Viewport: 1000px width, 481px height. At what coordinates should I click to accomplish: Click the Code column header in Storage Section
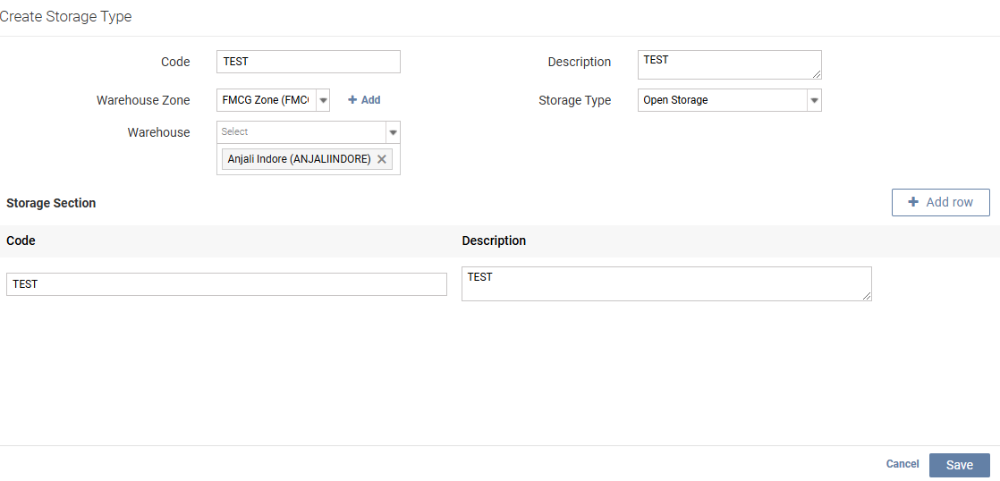(21, 241)
